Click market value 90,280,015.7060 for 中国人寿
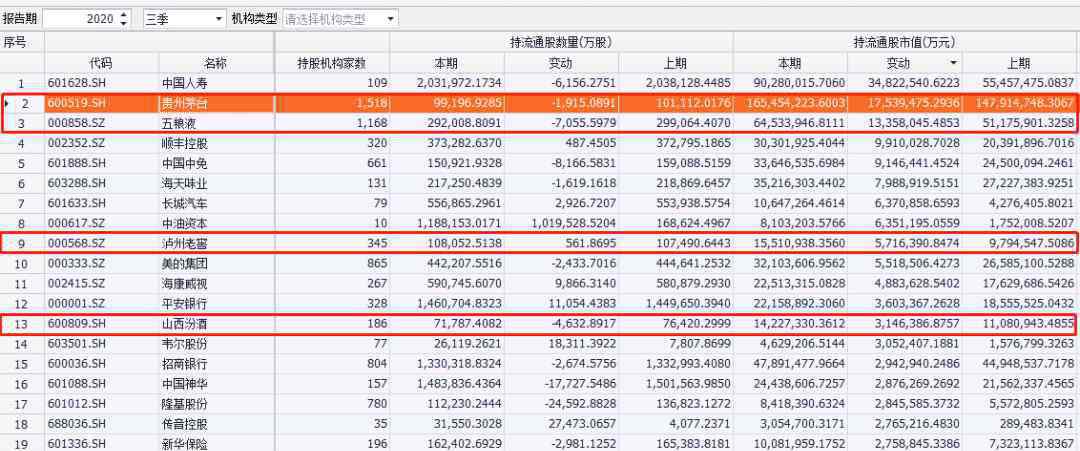Screen dimensions: 1080x451 [790, 83]
